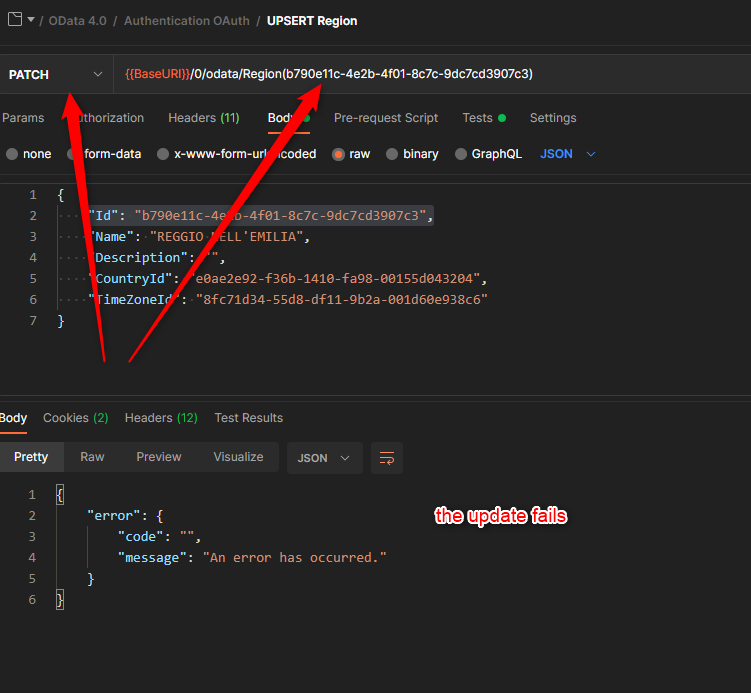Viewport: 751px width, 693px height.
Task: Click the request document icon in breadcrumb
Action: click(x=15, y=20)
